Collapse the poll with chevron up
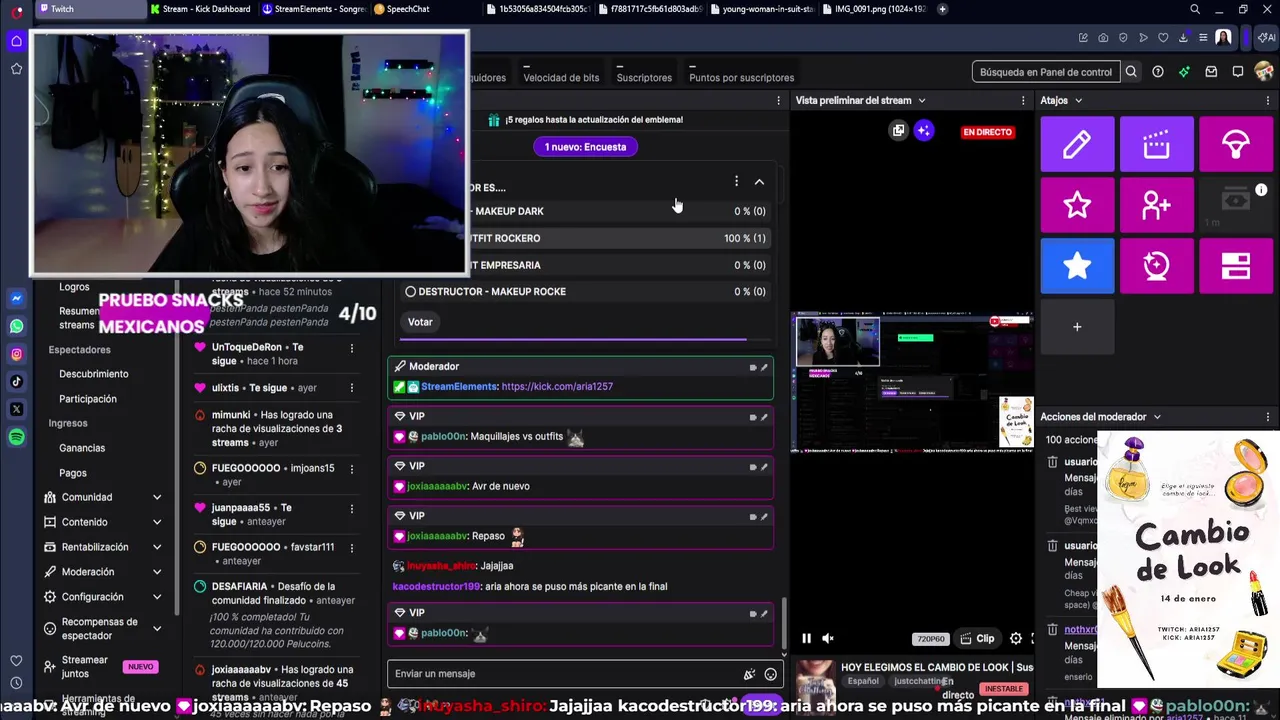 pyautogui.click(x=759, y=182)
